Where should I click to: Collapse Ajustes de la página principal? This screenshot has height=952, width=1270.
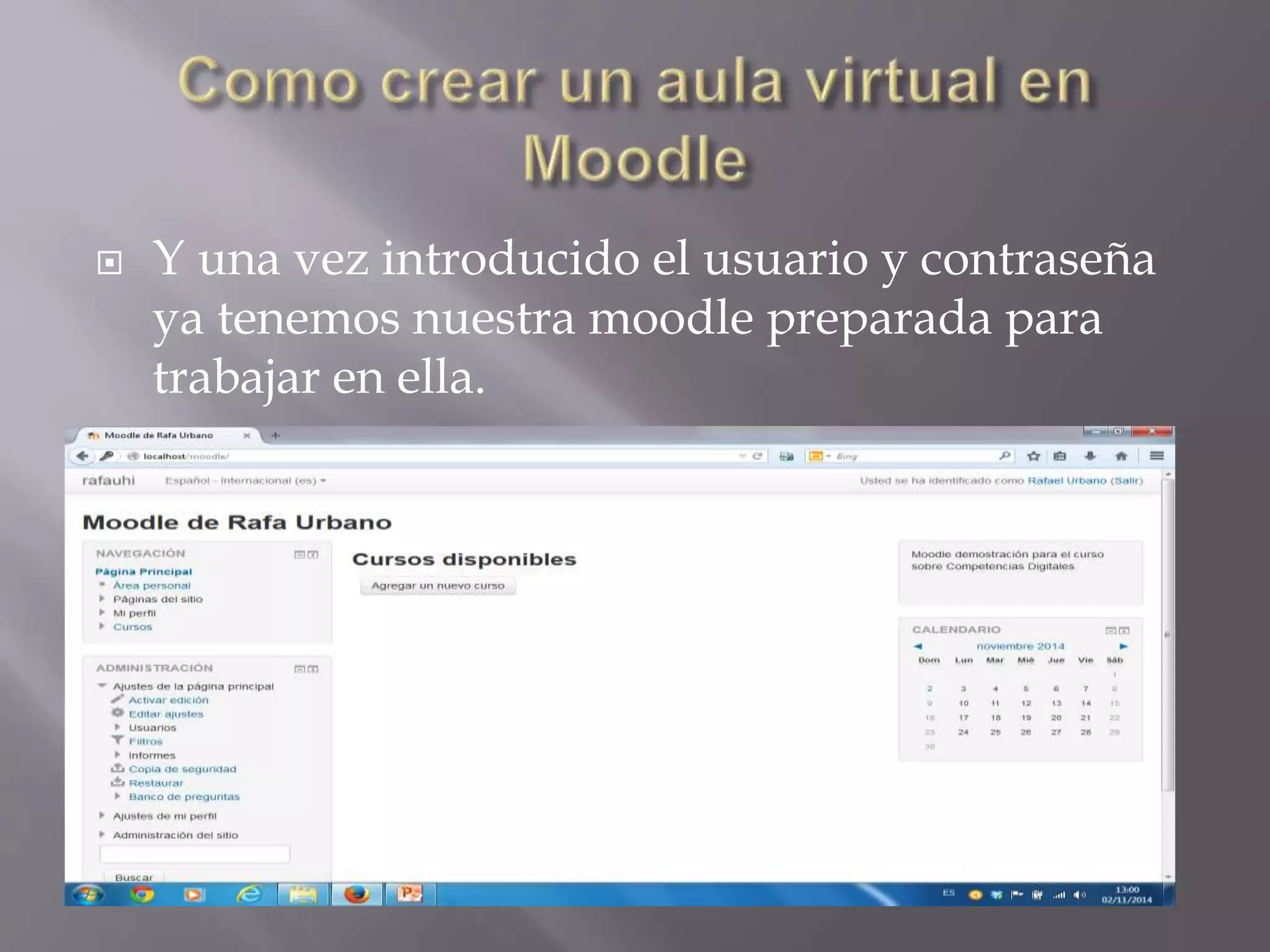tap(102, 685)
